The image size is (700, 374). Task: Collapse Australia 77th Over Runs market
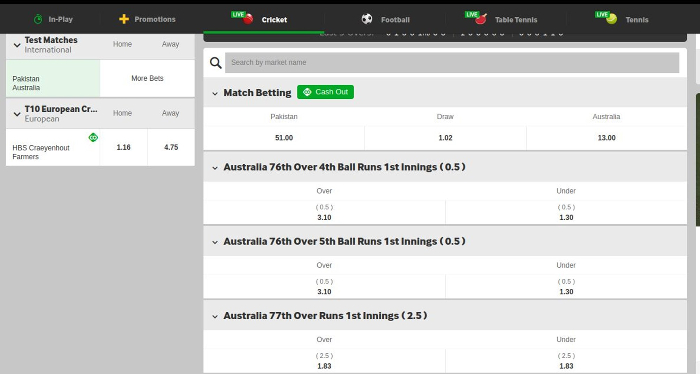coord(215,316)
